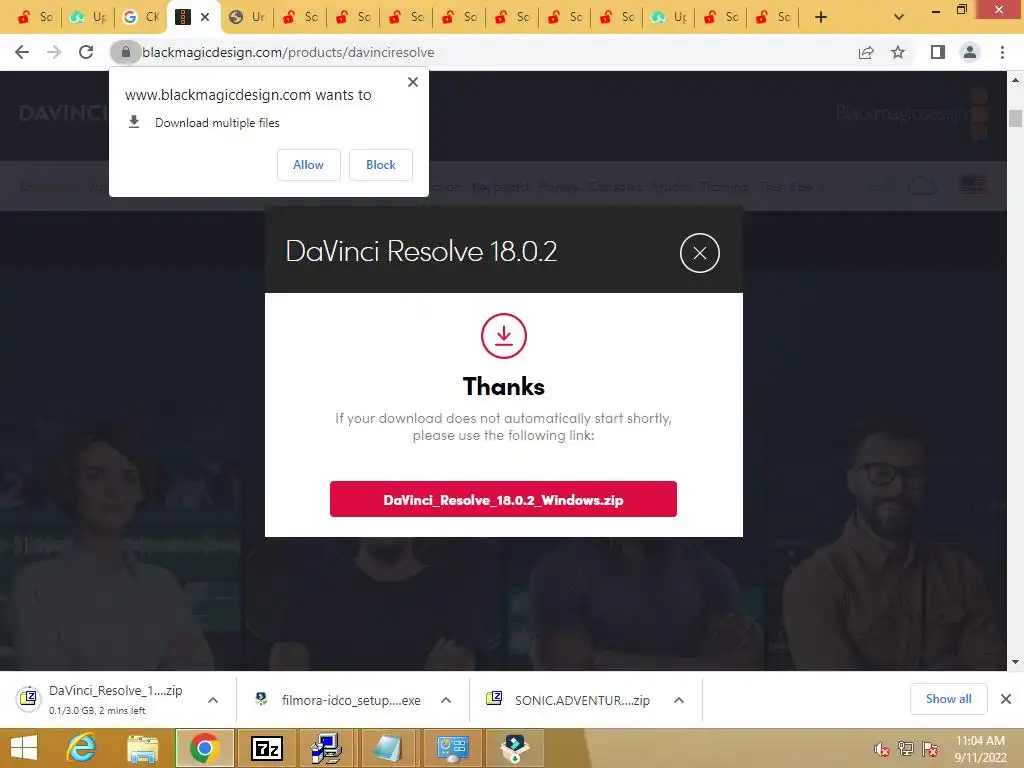Open the Chrome side panel

pos(938,52)
